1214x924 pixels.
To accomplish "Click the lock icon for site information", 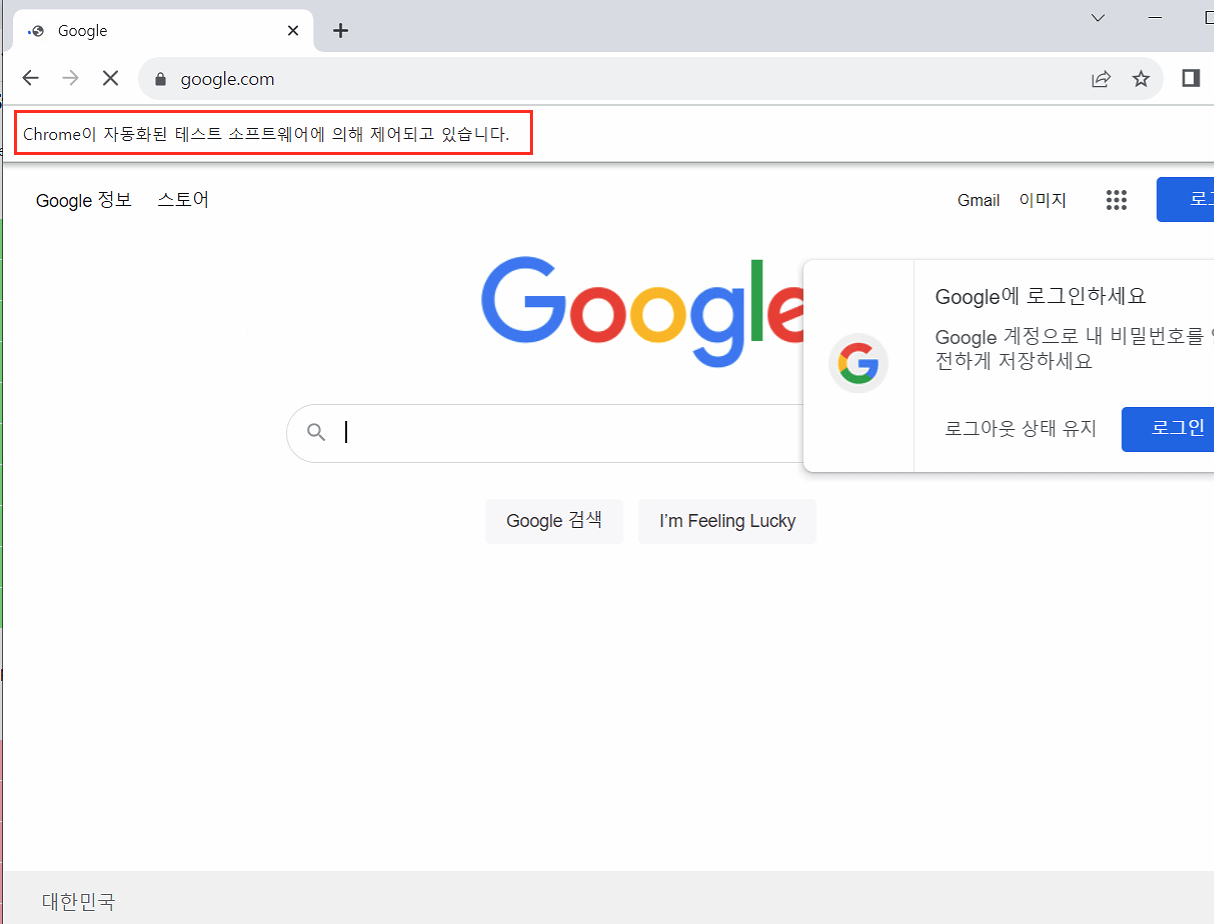I will point(159,79).
